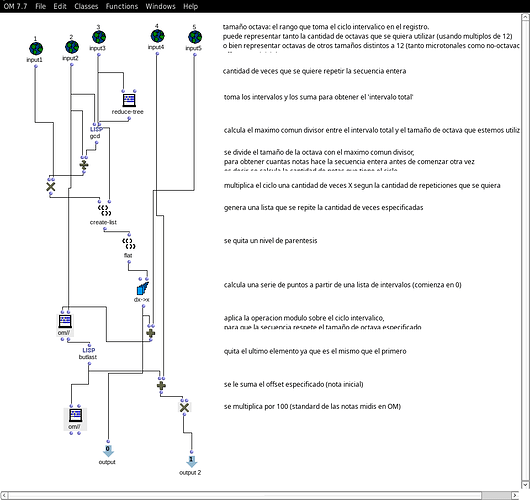Select the output arrow box numbered 0
Image resolution: width=530 pixels, height=500 pixels.
coord(108,451)
